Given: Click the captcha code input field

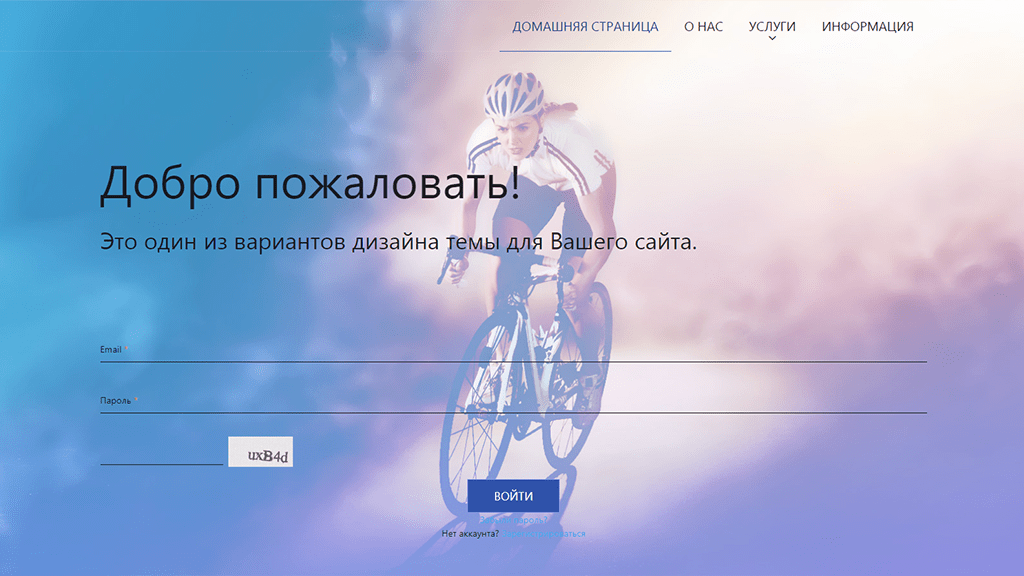Looking at the screenshot, I should coord(161,455).
